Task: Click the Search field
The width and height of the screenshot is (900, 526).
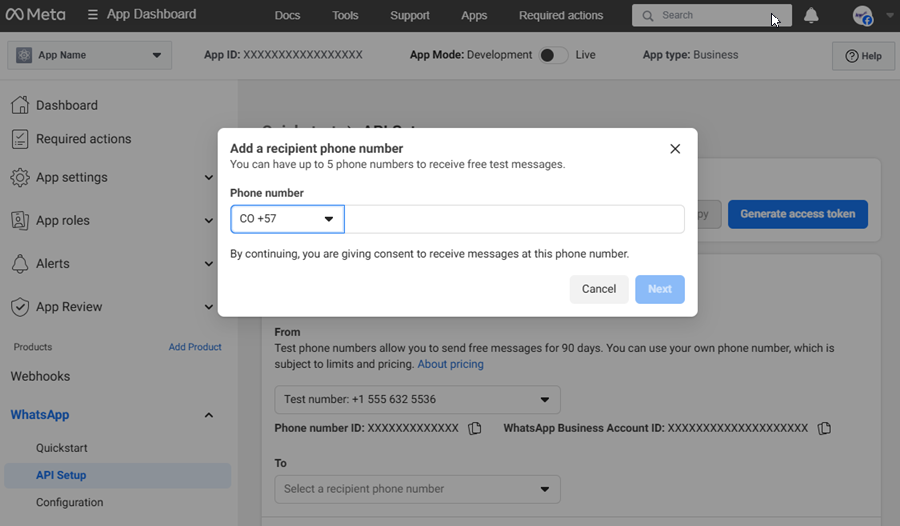Action: (712, 16)
